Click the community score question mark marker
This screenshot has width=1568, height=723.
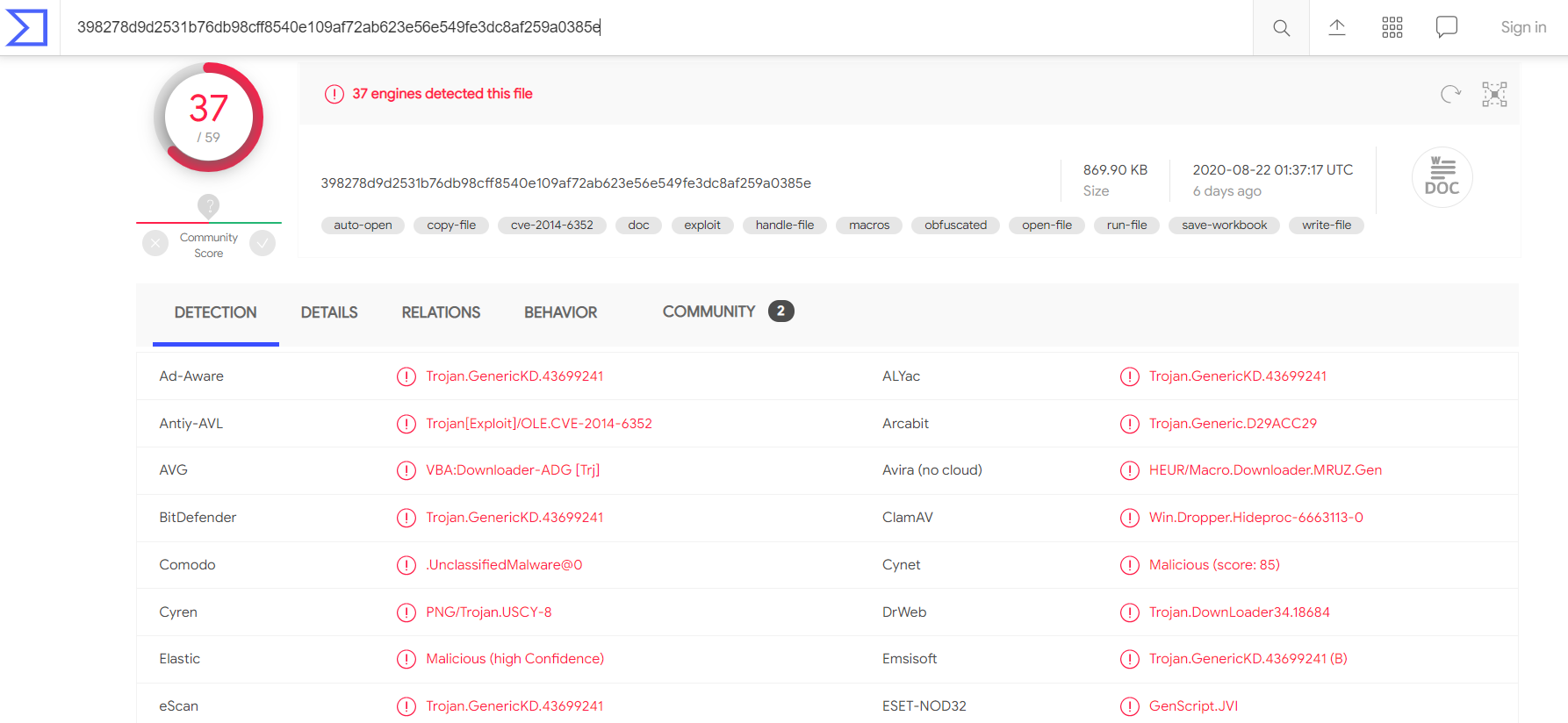tap(208, 206)
